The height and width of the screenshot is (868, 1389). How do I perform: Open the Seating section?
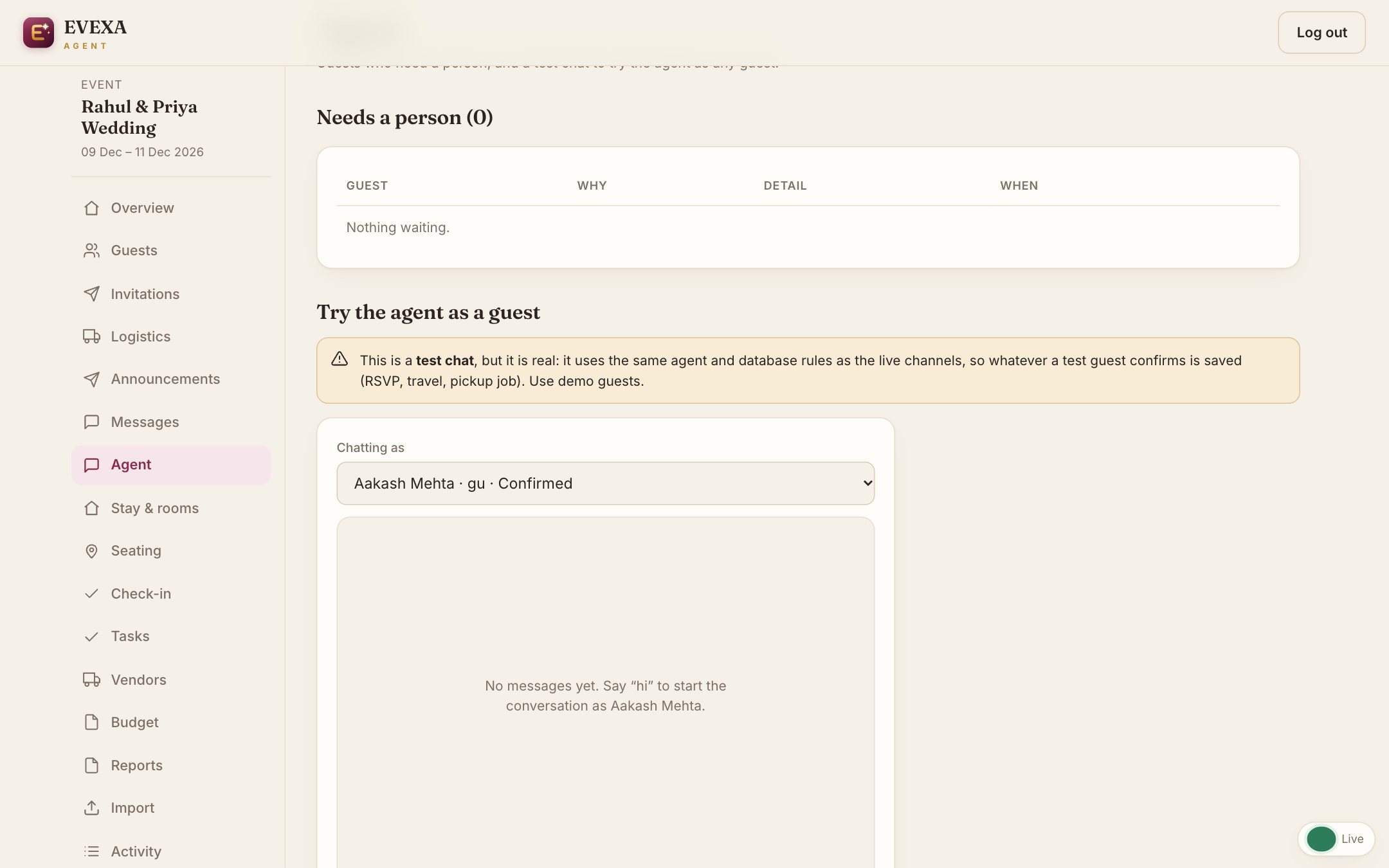point(136,551)
